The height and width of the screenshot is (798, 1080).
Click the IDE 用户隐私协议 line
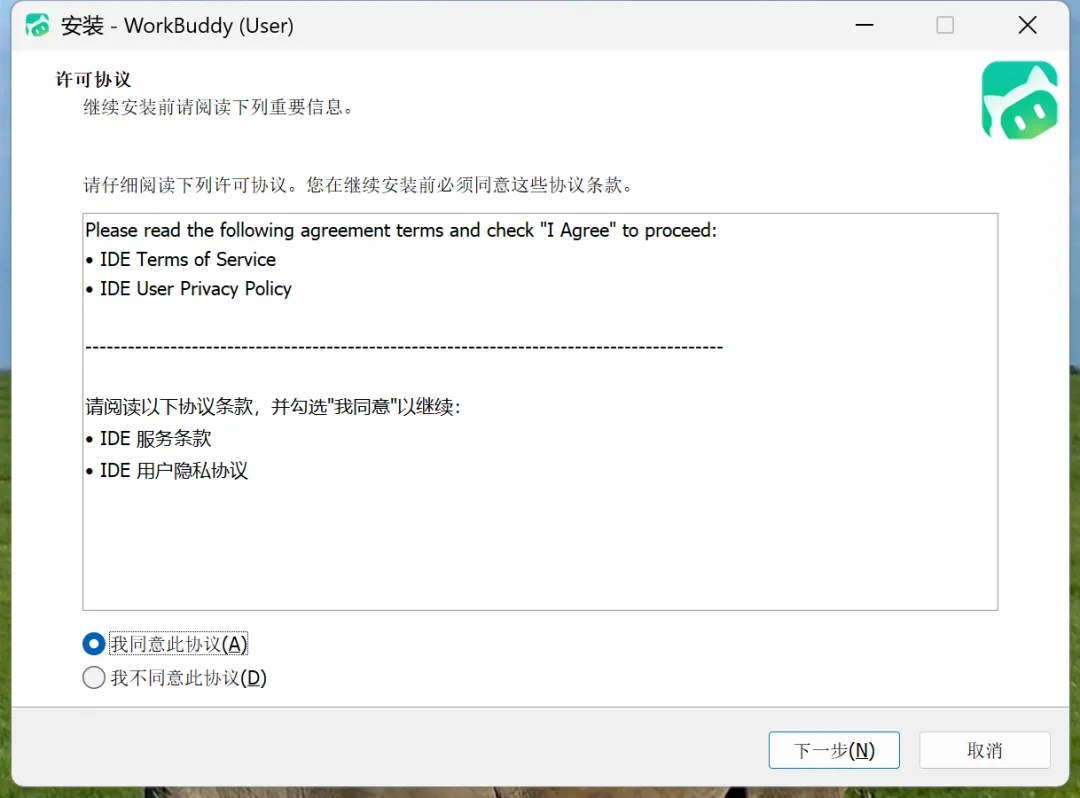tap(167, 471)
